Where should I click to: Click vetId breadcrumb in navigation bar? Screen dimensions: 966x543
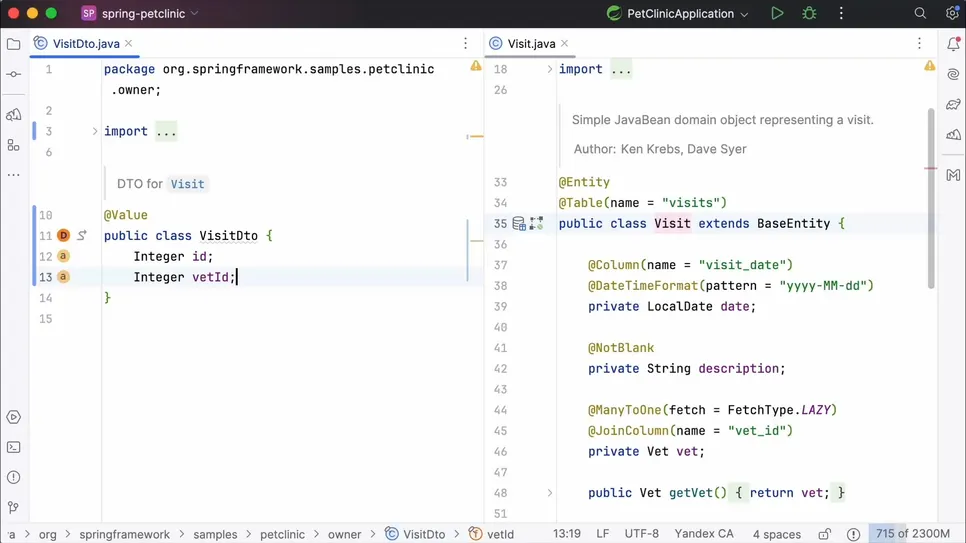tap(492, 534)
